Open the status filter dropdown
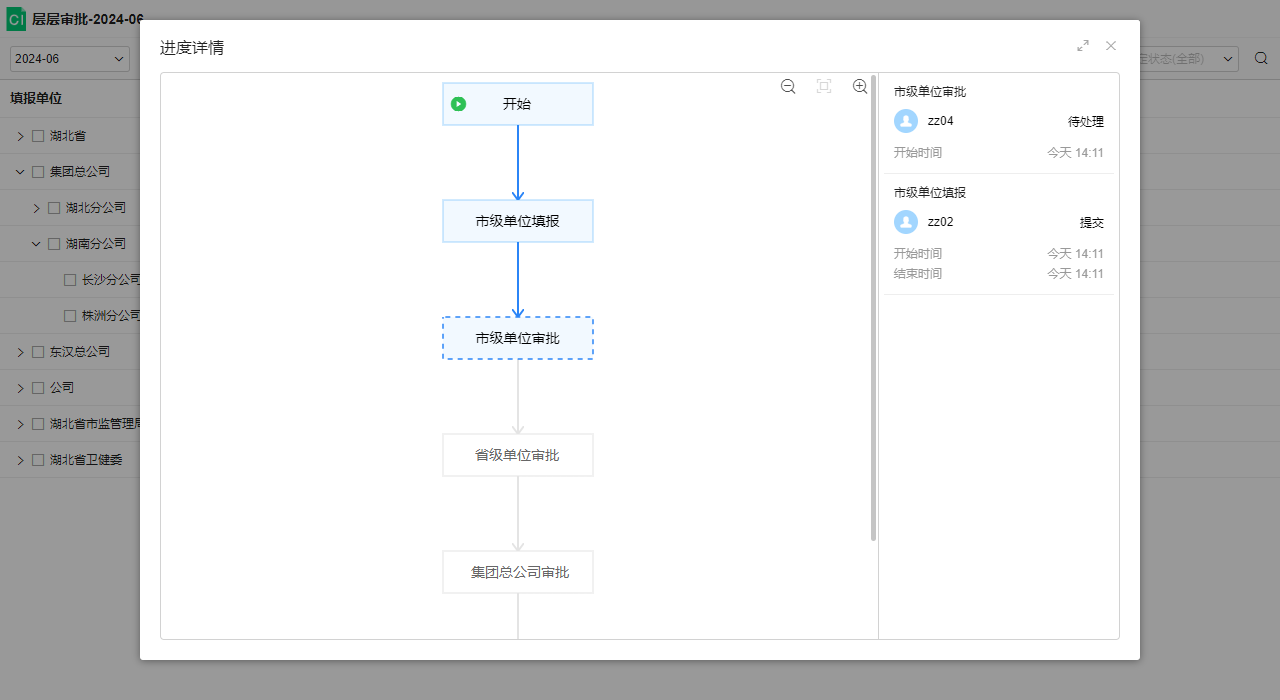 pos(1188,59)
